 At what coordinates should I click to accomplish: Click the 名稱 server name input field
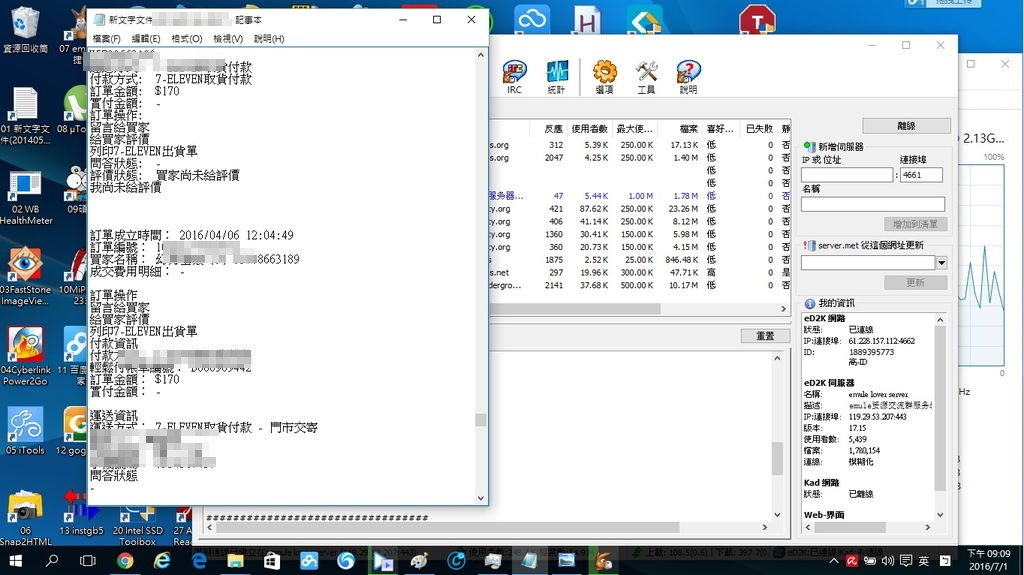(872, 204)
